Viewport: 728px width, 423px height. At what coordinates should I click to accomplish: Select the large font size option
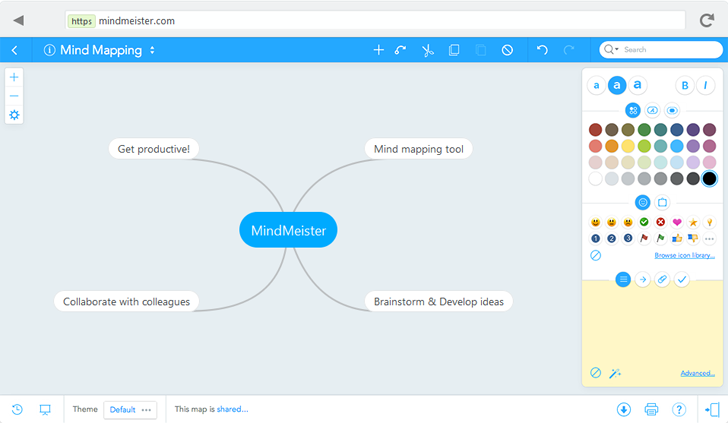pos(637,85)
